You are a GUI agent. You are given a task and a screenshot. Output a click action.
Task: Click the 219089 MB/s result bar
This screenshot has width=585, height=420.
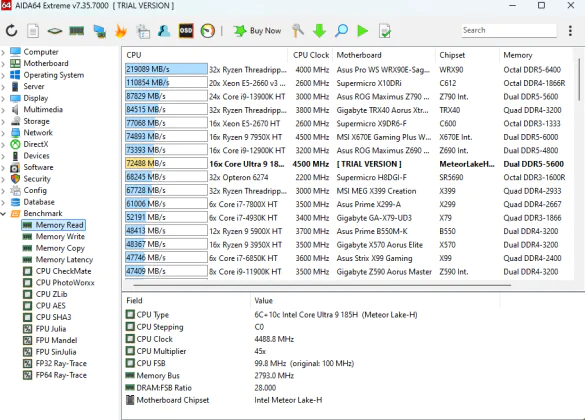(166, 69)
